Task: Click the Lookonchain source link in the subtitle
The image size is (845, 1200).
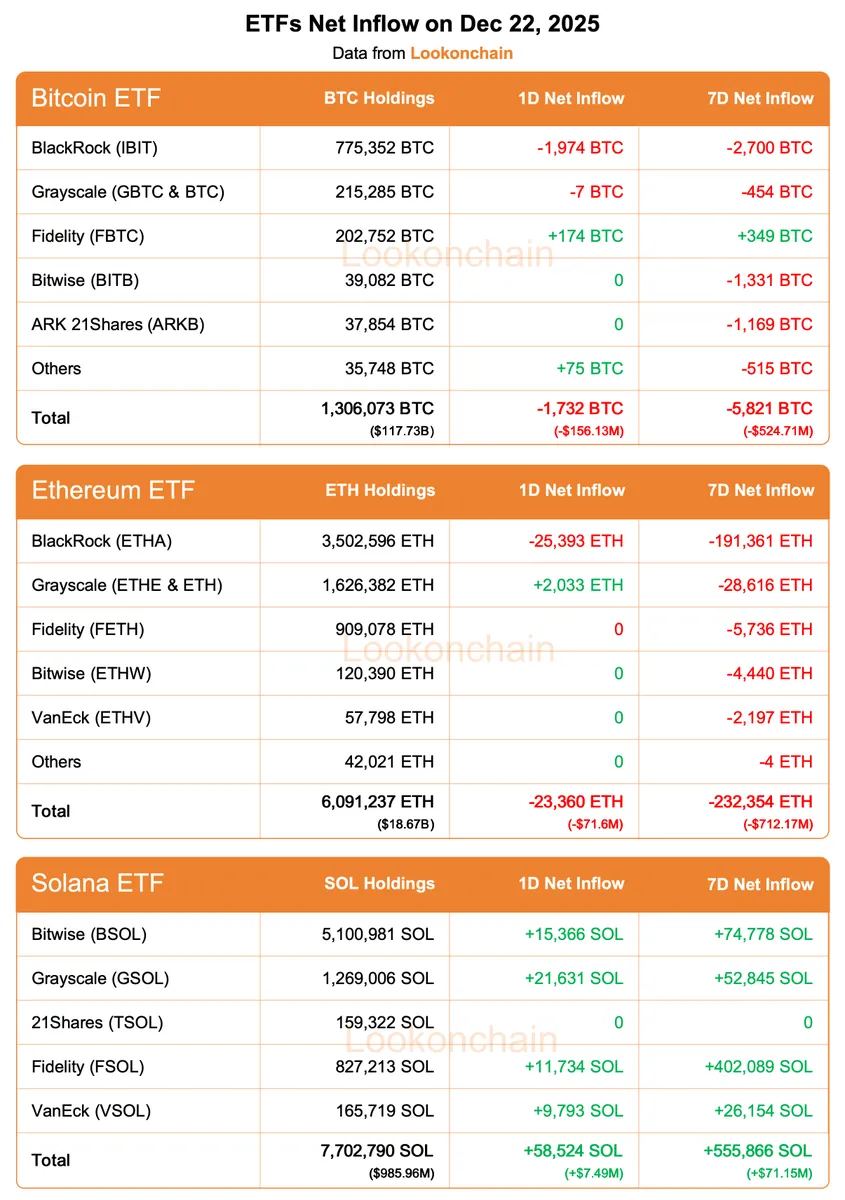Action: [461, 53]
